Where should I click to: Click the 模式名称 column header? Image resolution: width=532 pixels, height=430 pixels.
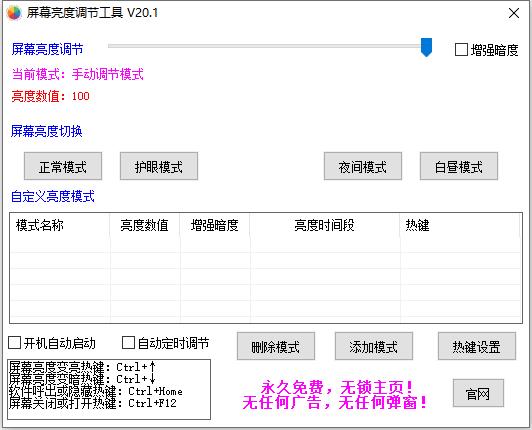pos(60,225)
